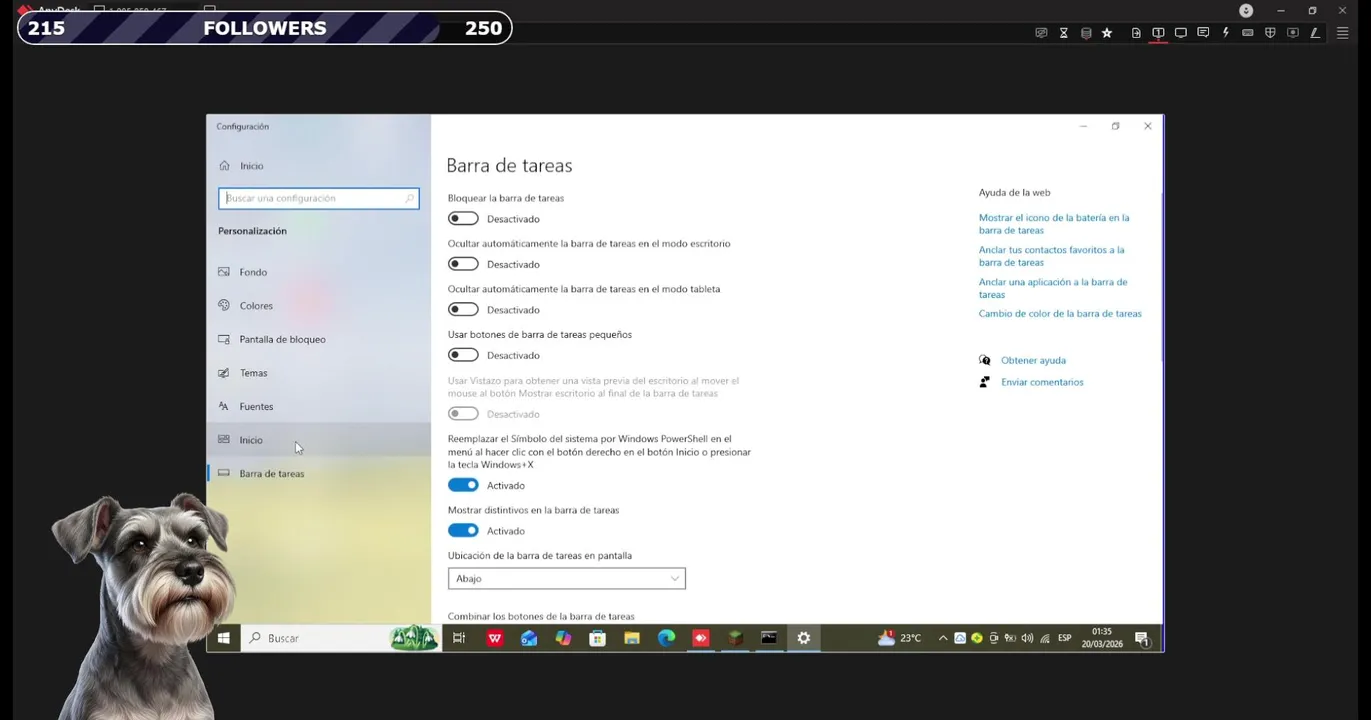Open the Minecraft grass block taskbar icon
Screen dimensions: 1371x720
click(735, 638)
